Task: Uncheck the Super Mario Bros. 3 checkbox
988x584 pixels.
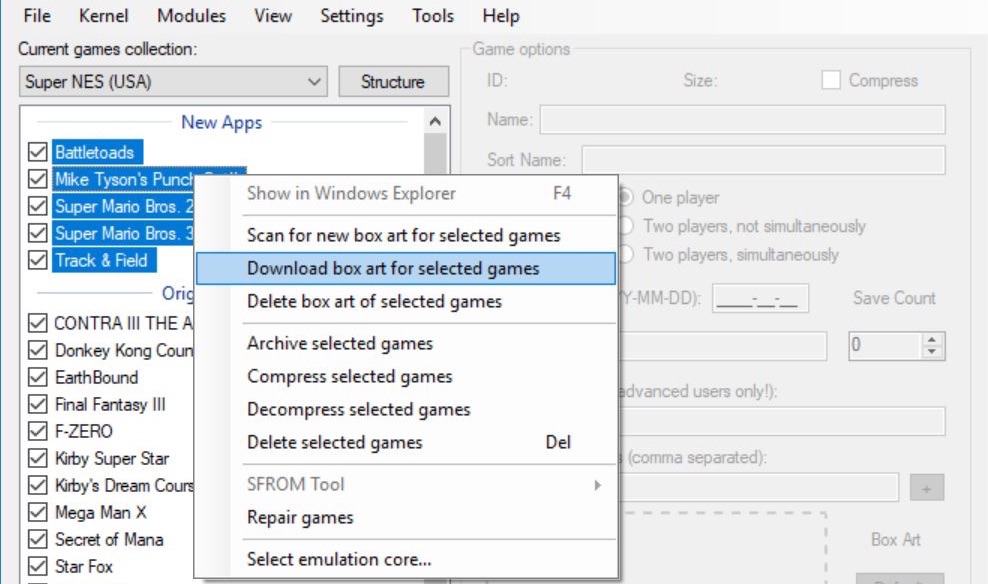Action: click(38, 233)
